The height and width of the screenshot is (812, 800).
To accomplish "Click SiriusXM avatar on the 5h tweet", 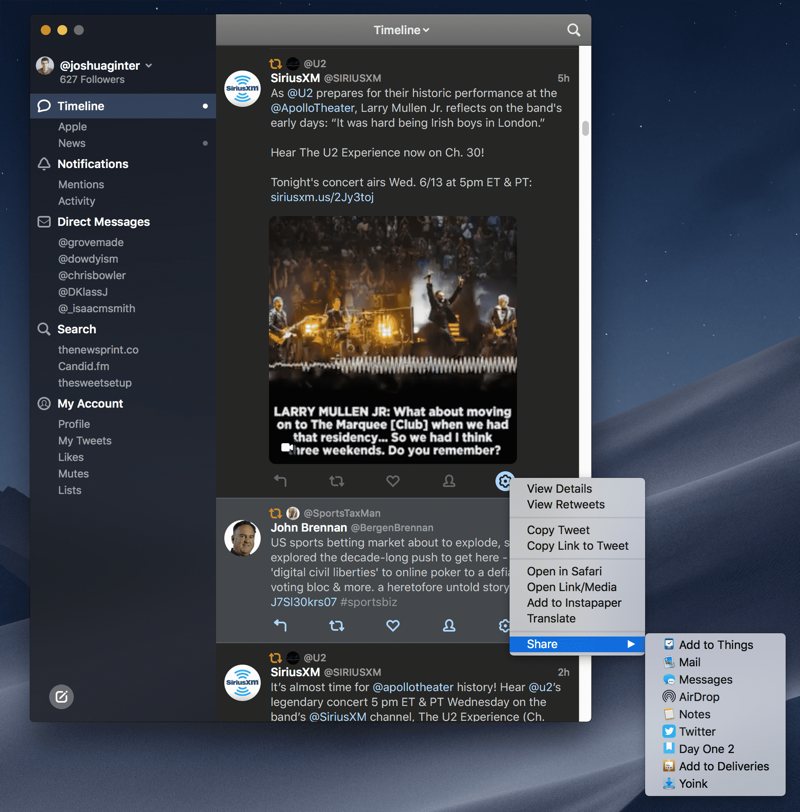I will click(242, 89).
